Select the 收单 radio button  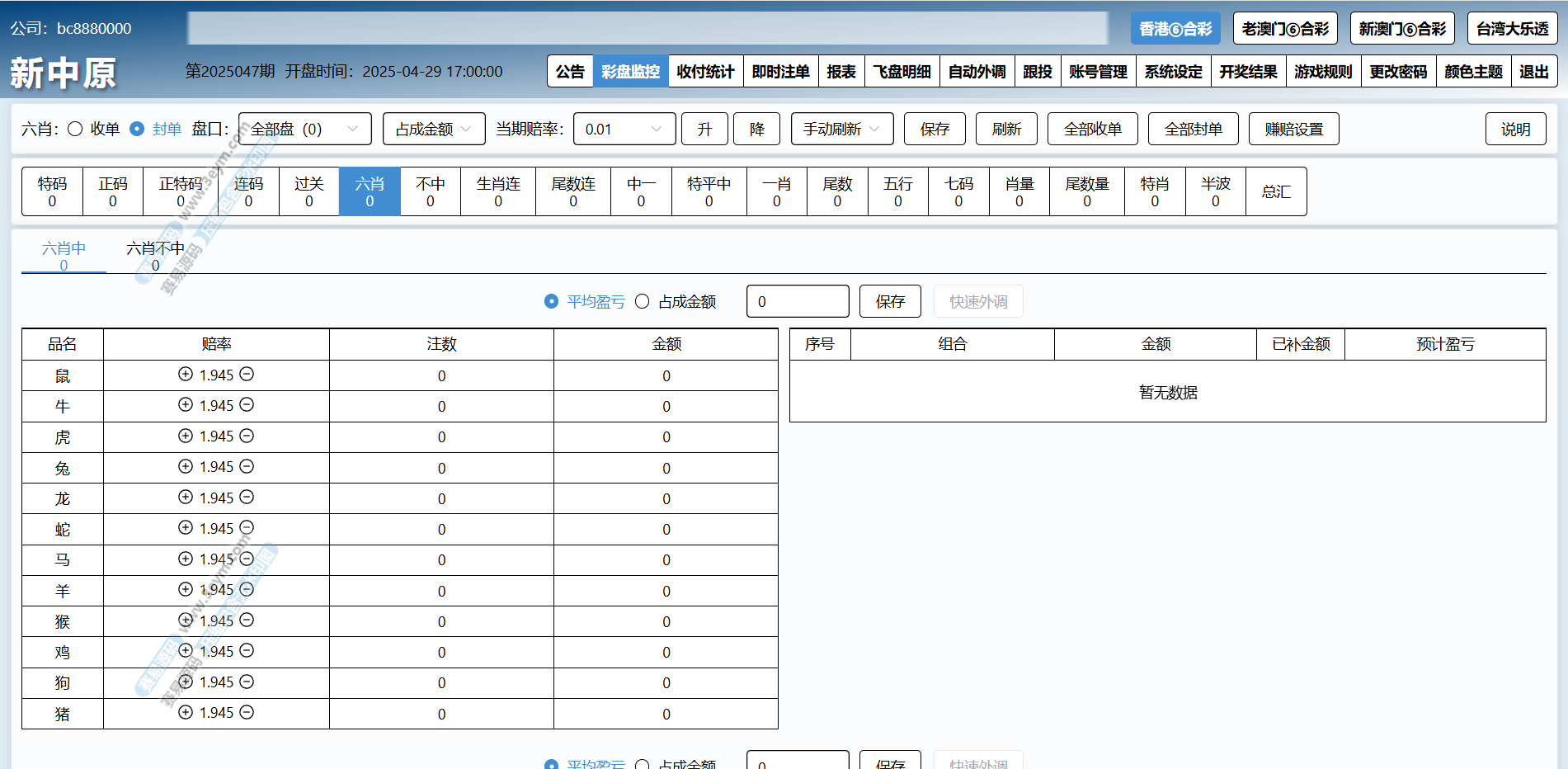point(75,129)
